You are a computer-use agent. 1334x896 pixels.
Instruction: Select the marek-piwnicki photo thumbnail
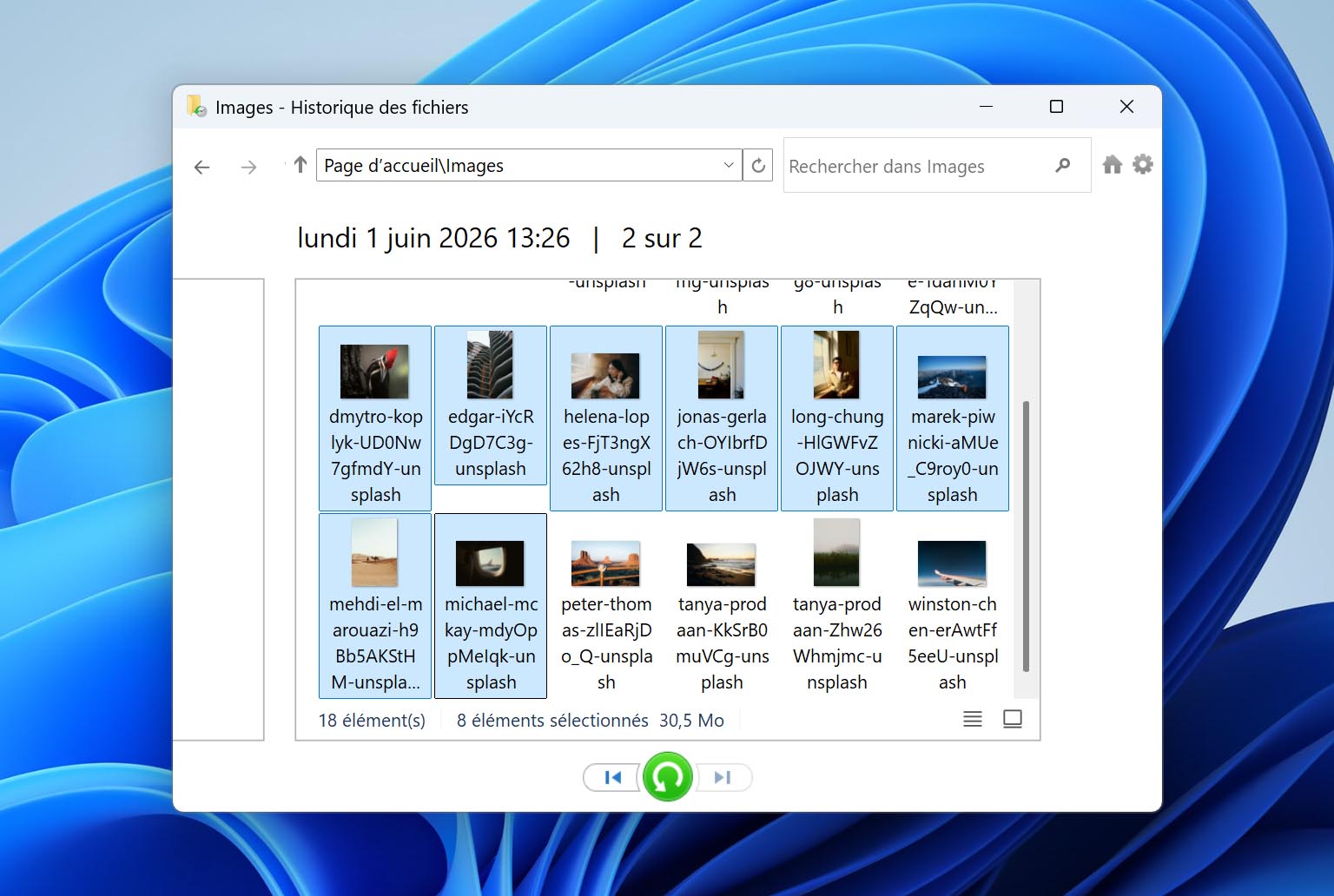coord(952,377)
